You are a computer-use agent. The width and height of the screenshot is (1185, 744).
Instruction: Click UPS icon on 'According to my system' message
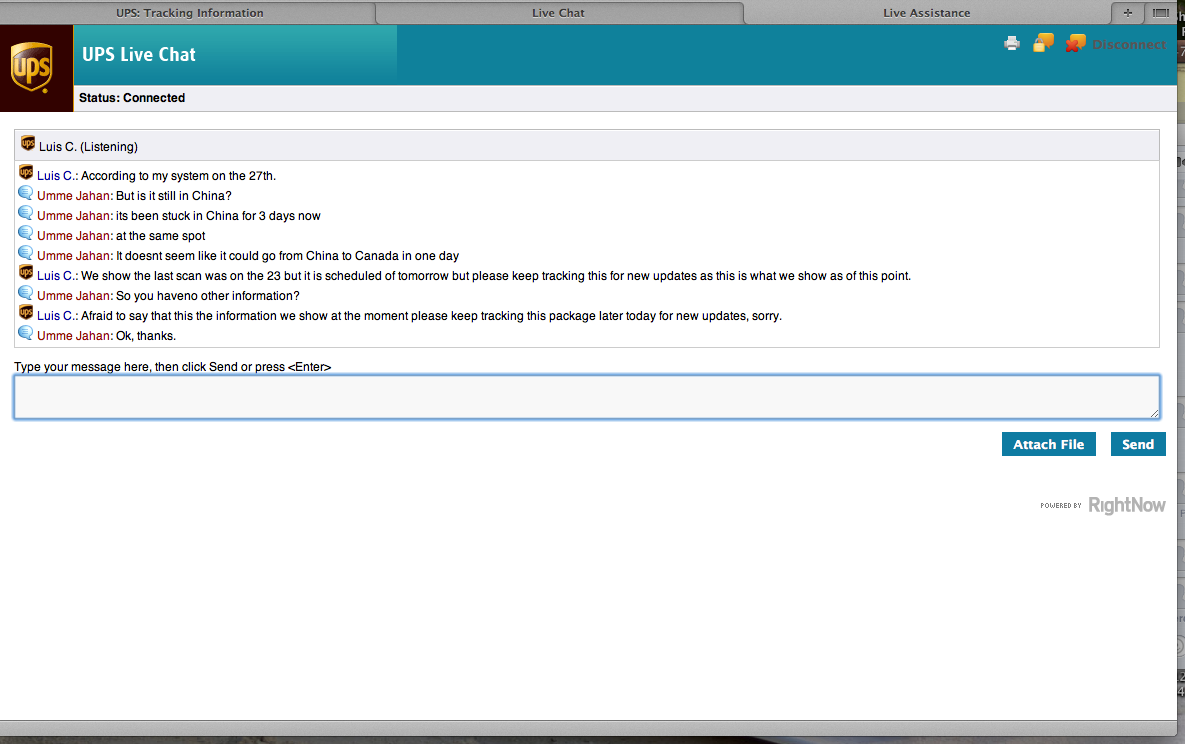click(26, 172)
